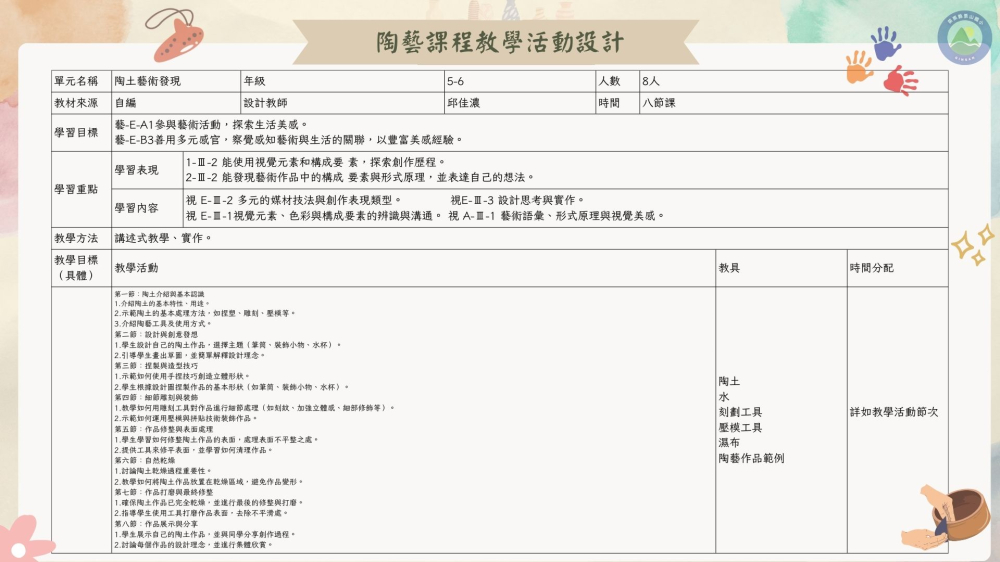Viewport: 1000px width, 562px height.
Task: Select the line starting '1.學生學習如何修整陶土作品'
Action: coord(217,440)
